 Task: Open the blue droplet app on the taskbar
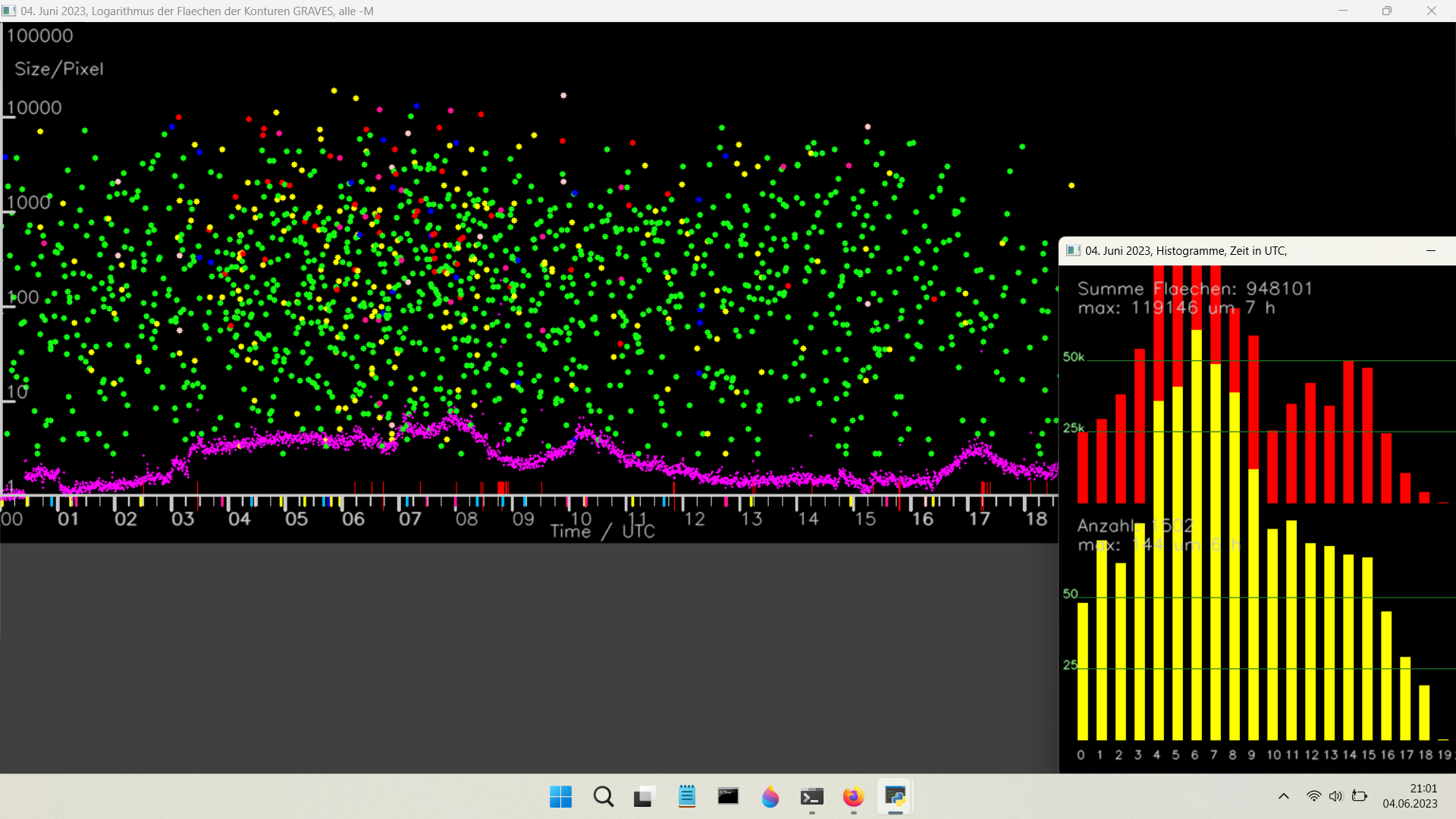pyautogui.click(x=770, y=797)
